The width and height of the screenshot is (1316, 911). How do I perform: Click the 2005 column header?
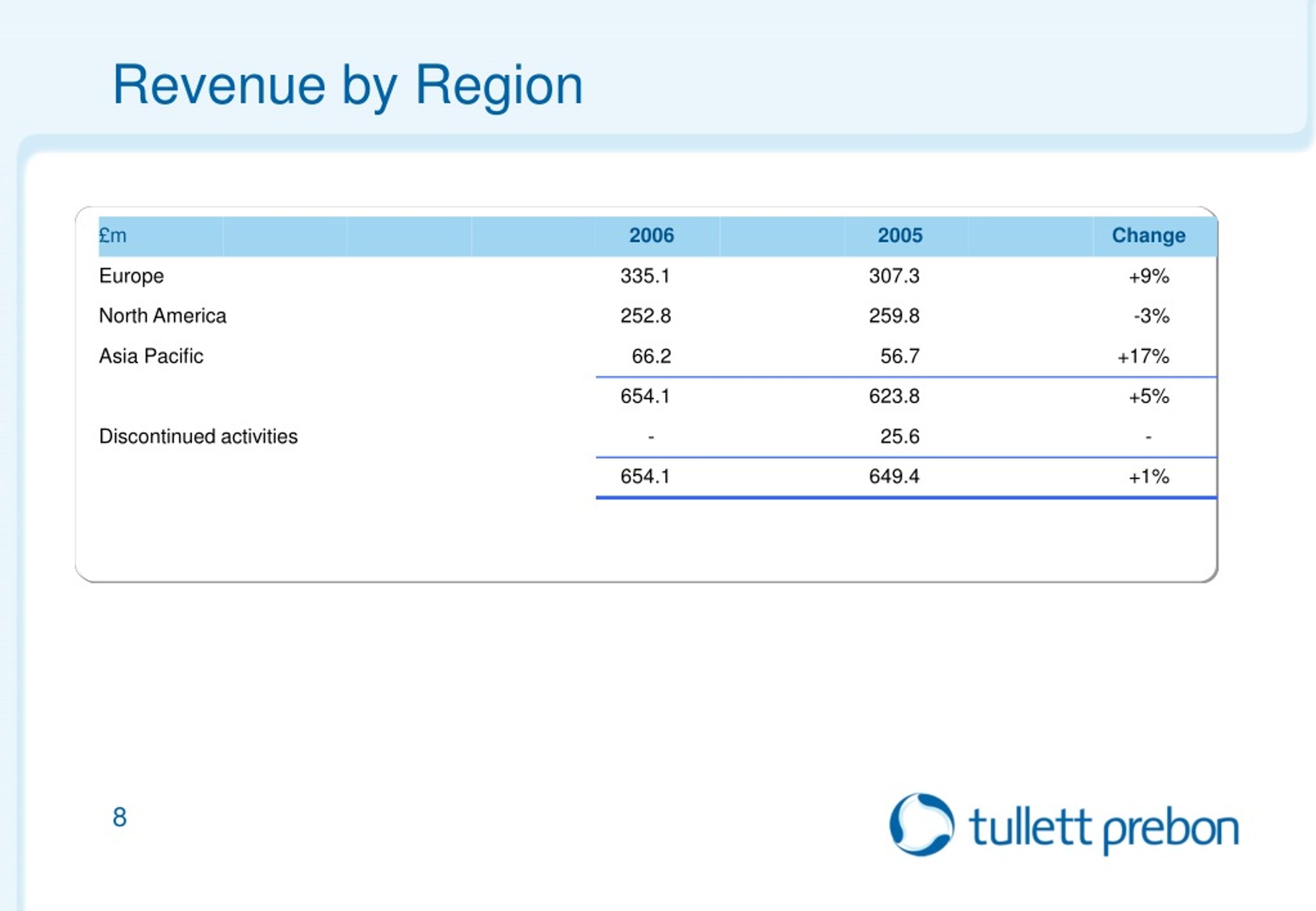[x=900, y=235]
